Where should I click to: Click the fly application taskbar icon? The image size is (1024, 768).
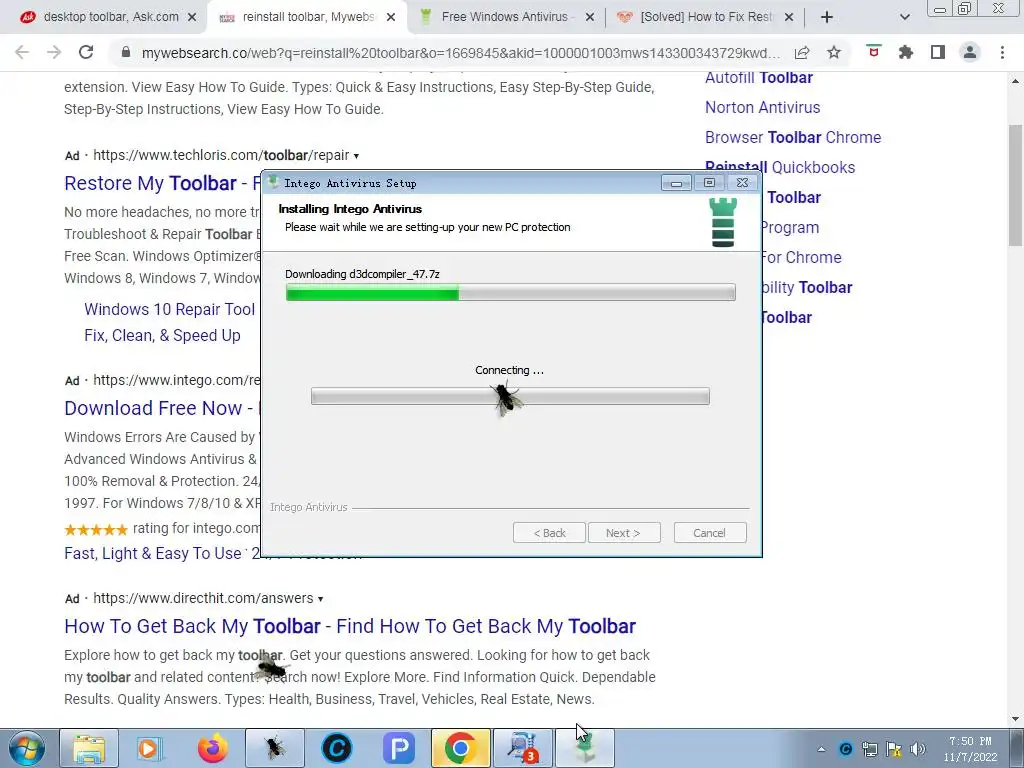[274, 748]
